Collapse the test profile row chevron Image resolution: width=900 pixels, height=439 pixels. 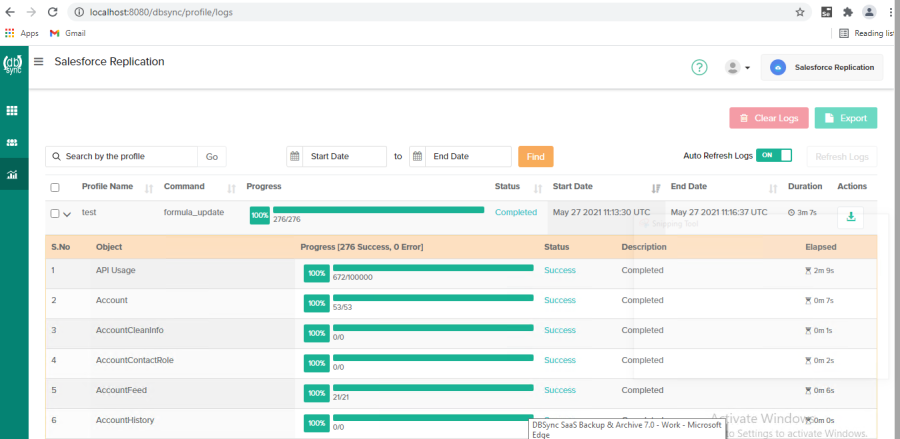pyautogui.click(x=67, y=213)
